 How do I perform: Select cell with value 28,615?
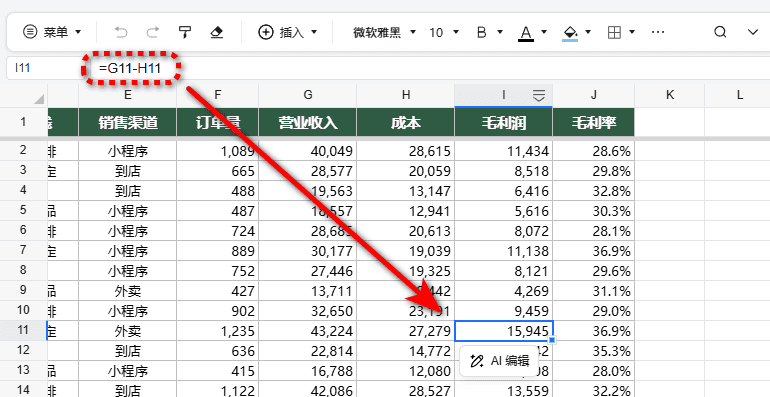click(406, 151)
